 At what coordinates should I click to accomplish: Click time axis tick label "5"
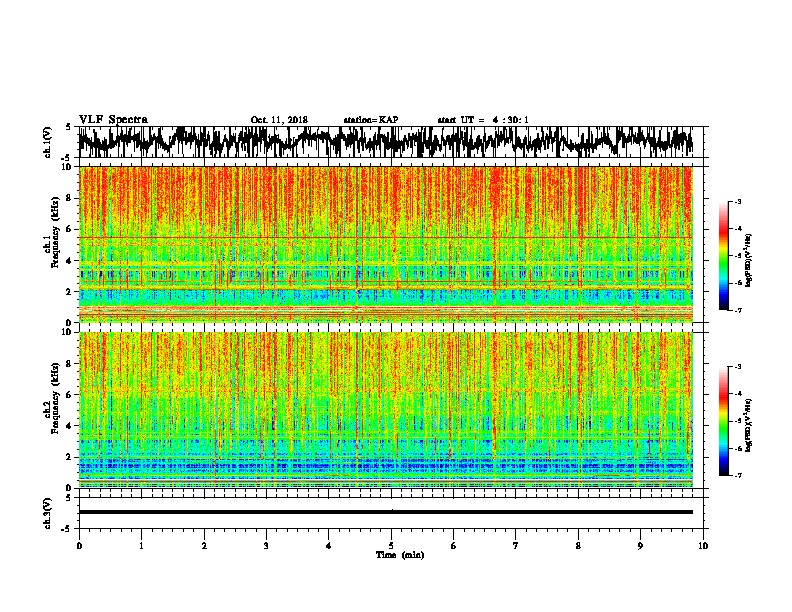pyautogui.click(x=391, y=546)
